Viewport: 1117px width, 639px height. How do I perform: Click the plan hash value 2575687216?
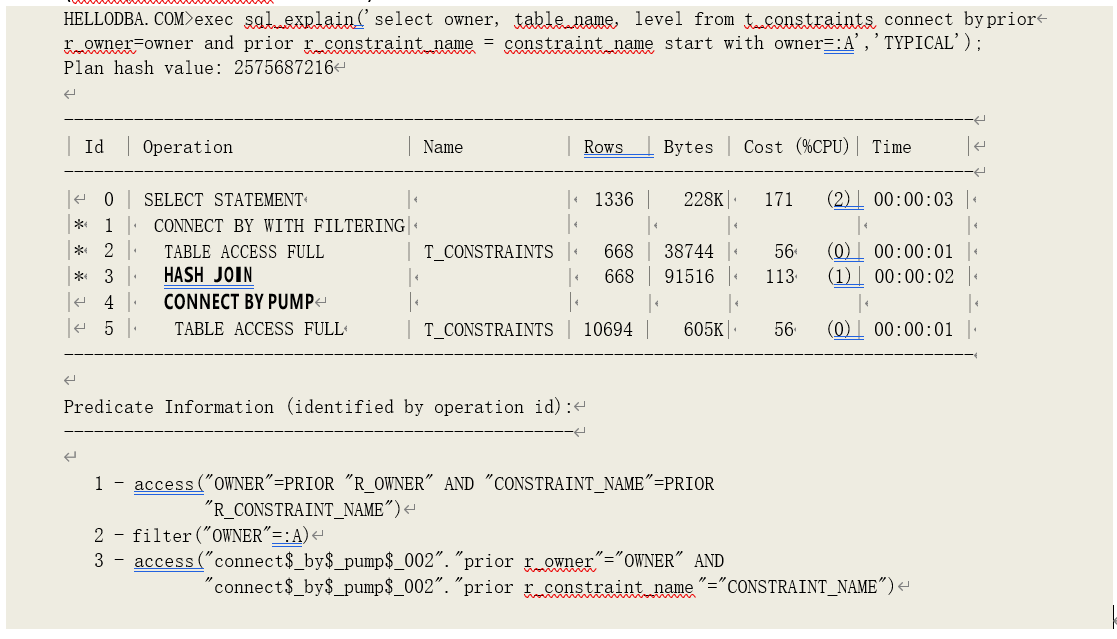click(283, 68)
